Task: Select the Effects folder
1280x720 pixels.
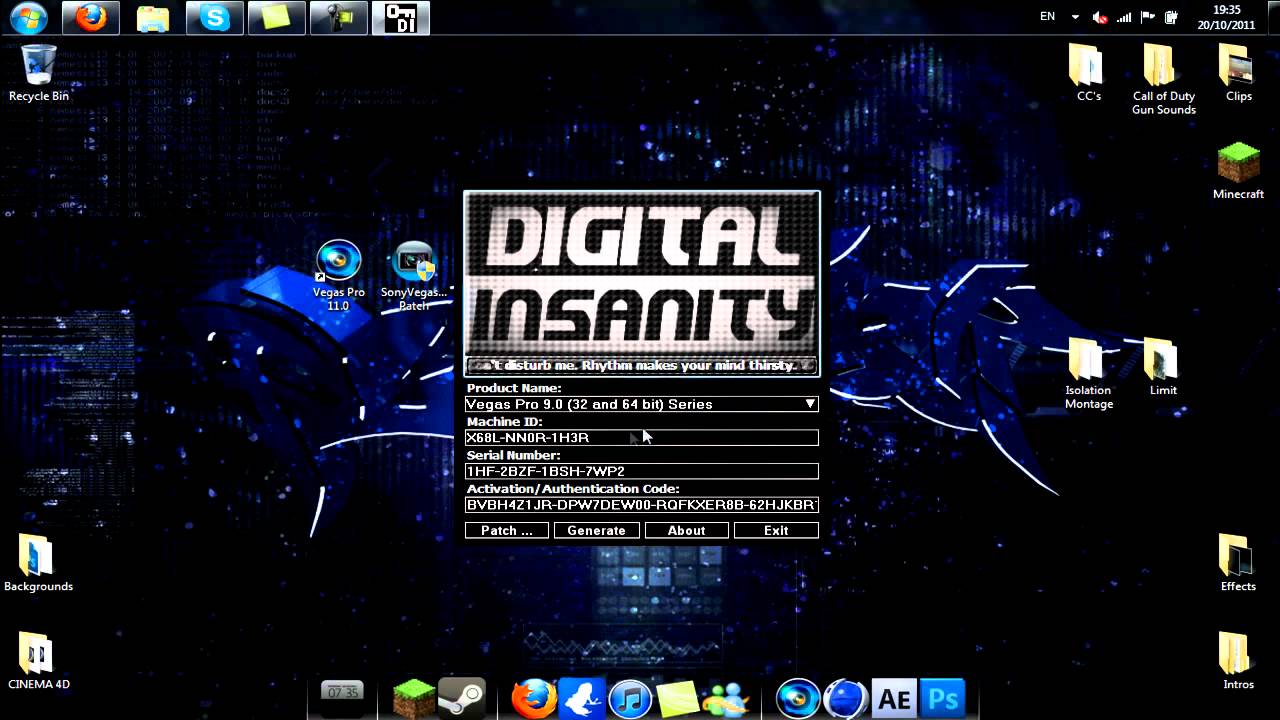Action: [x=1238, y=563]
